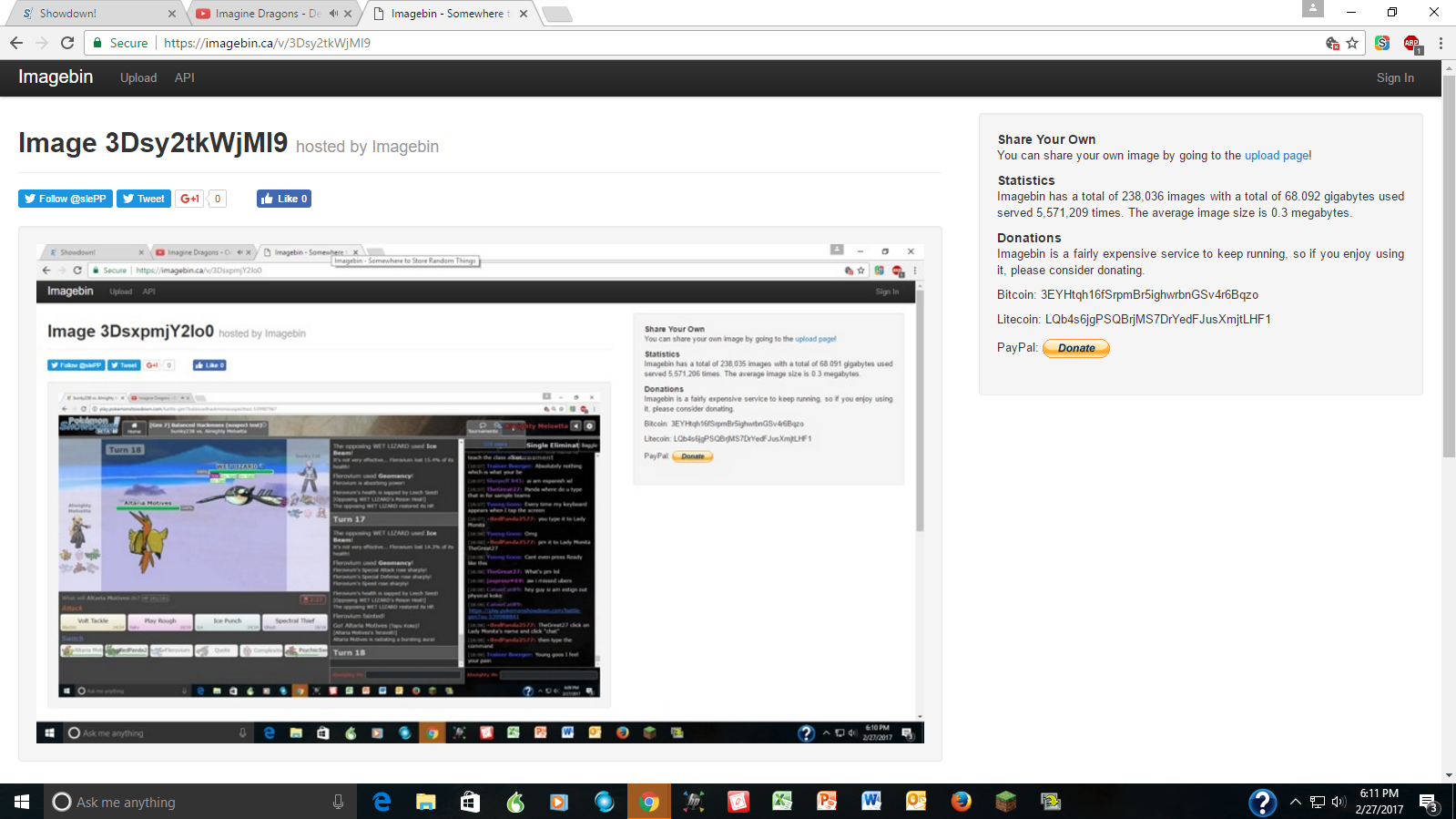
Task: Launch Outlook from the taskbar
Action: tap(916, 802)
